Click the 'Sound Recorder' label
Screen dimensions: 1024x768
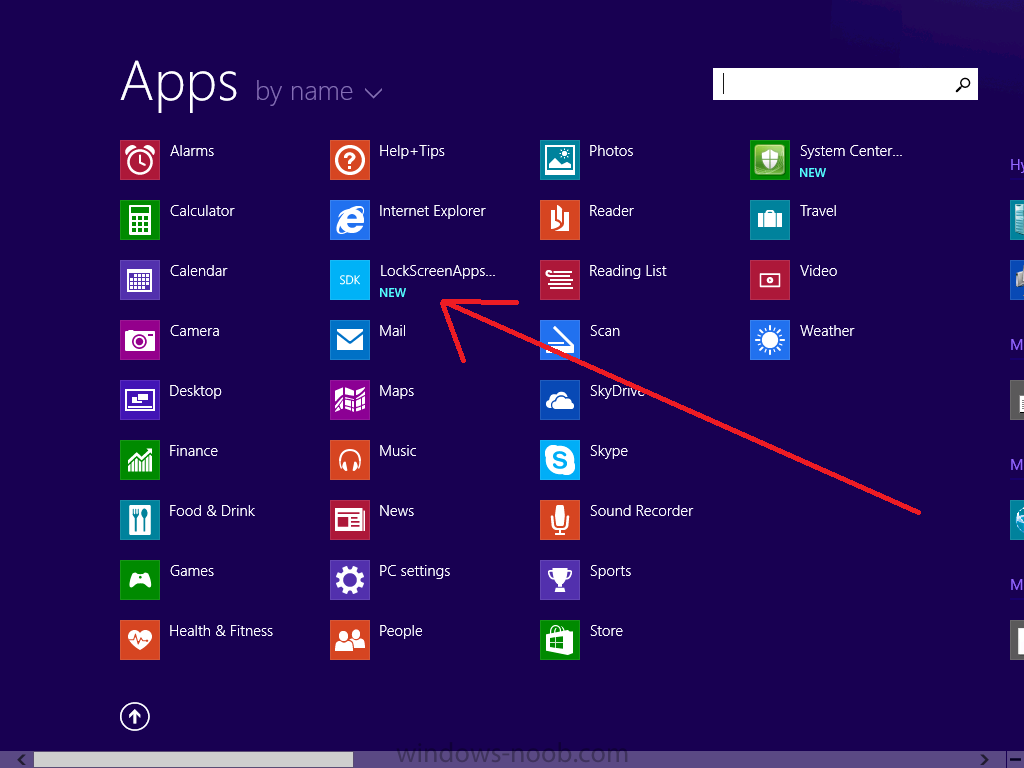[x=641, y=511]
